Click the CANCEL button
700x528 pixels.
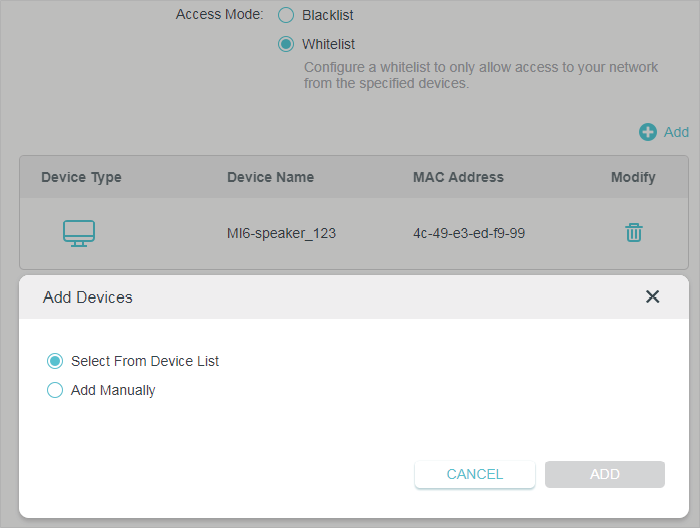475,474
